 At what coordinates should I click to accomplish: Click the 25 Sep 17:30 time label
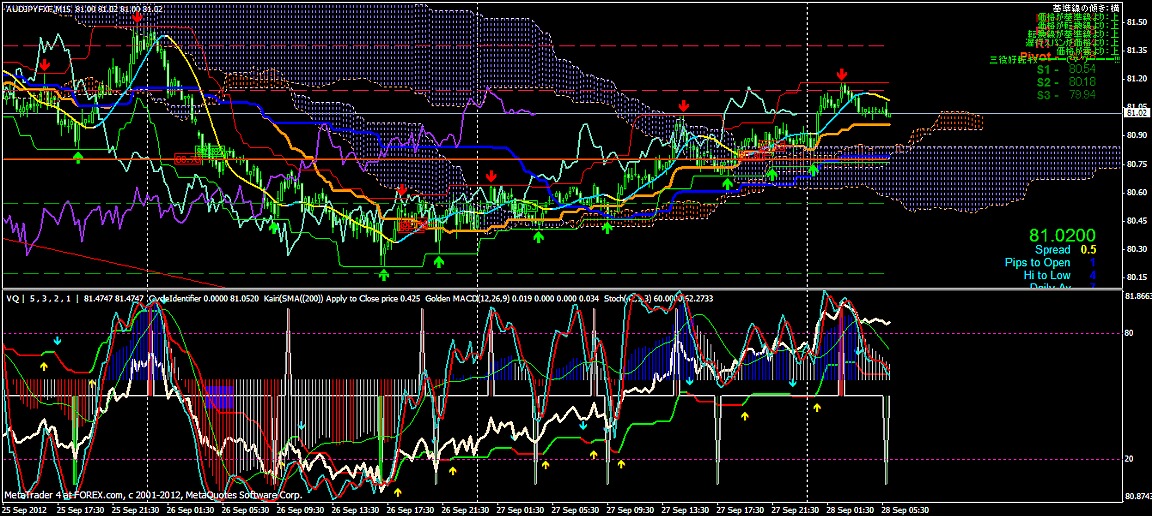pos(79,509)
